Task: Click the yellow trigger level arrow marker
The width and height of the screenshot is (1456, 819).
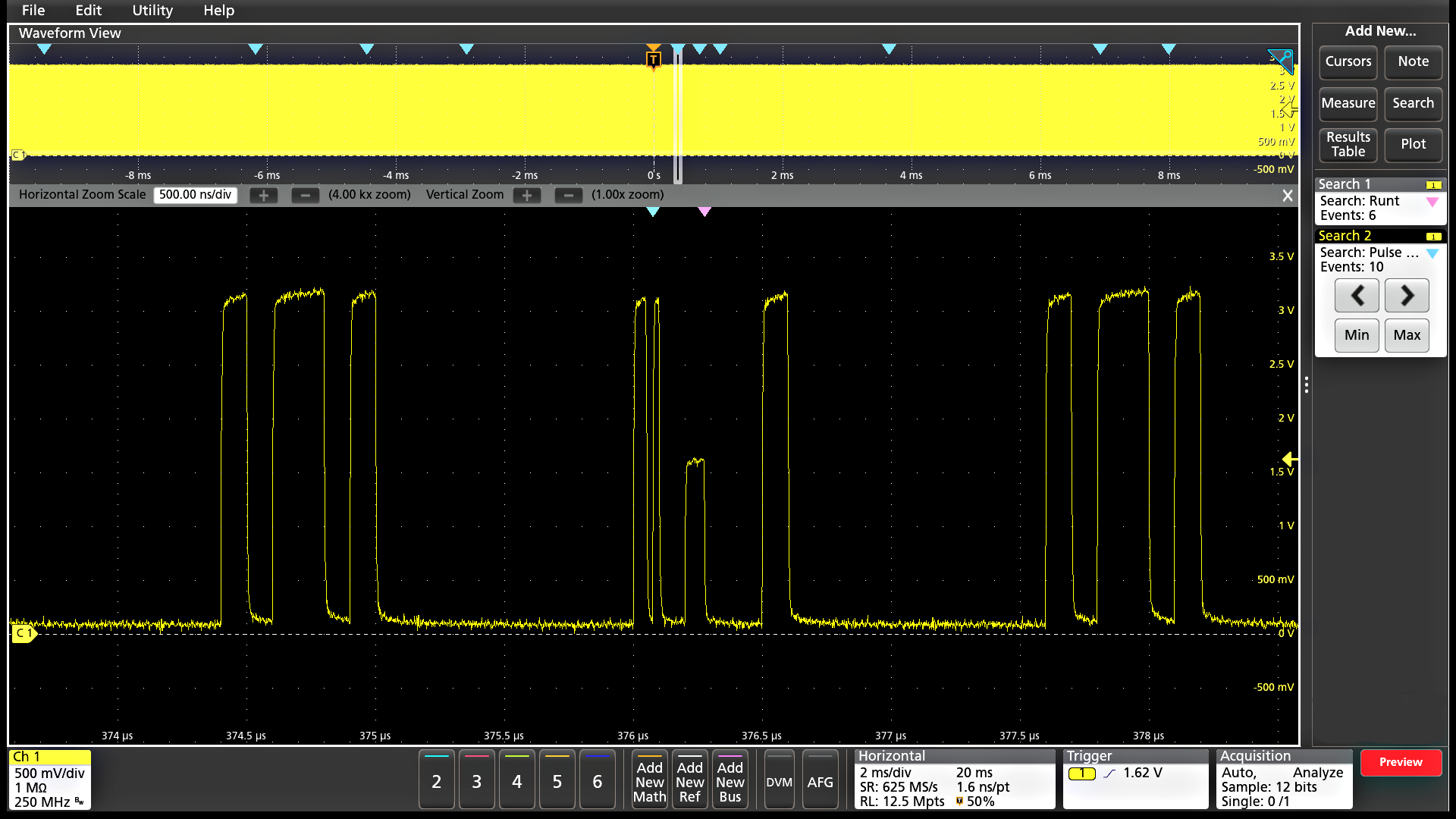Action: pyautogui.click(x=1289, y=459)
